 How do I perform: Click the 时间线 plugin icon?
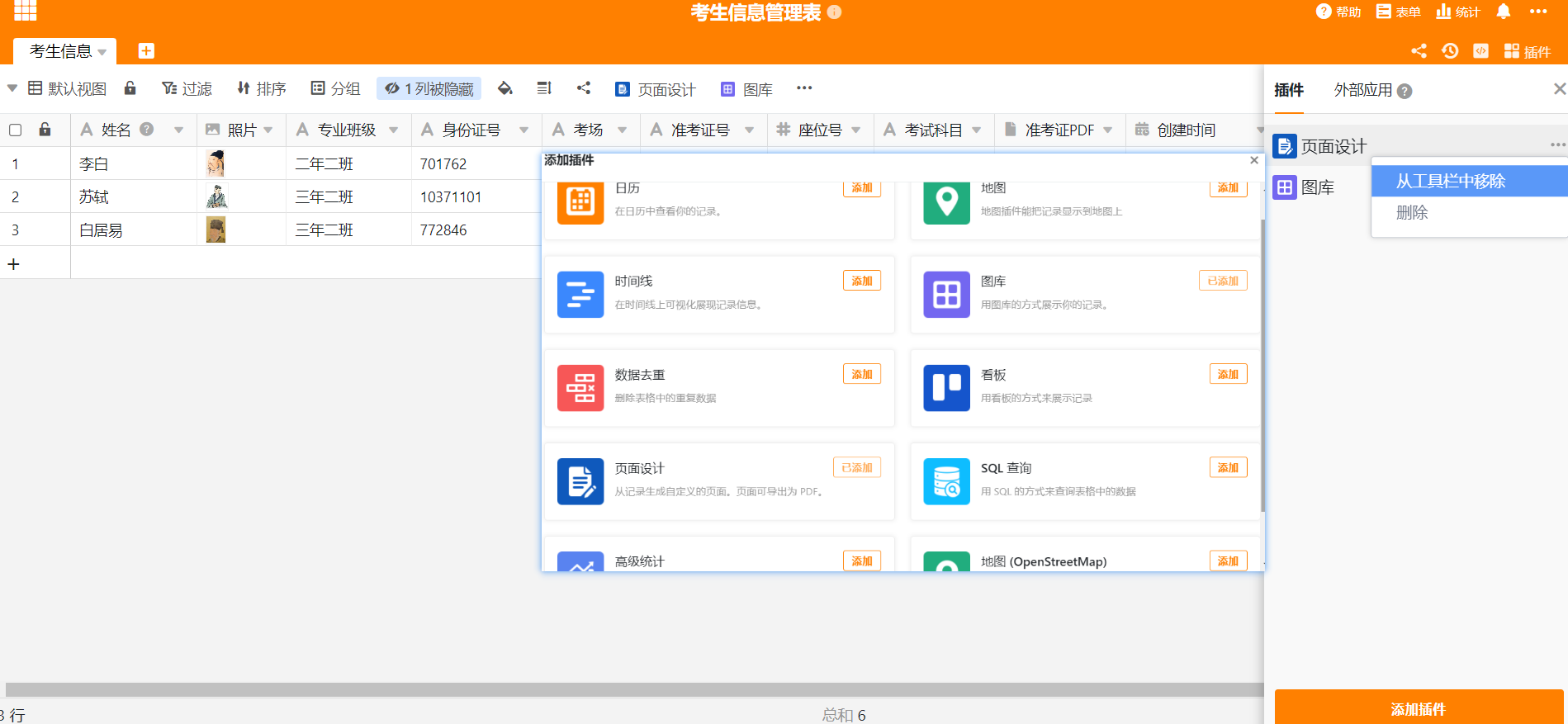point(580,295)
